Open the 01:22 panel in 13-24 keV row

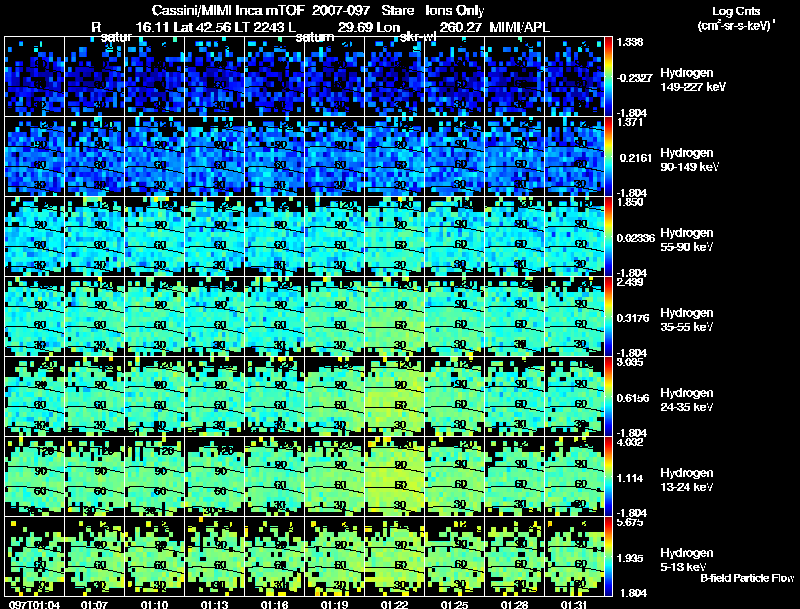click(x=395, y=476)
